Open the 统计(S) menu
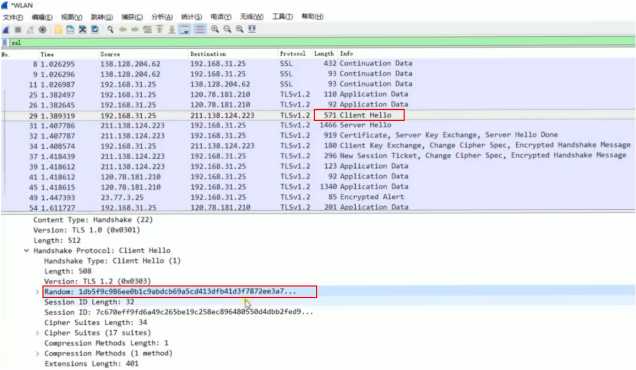The width and height of the screenshot is (636, 370). click(x=191, y=17)
